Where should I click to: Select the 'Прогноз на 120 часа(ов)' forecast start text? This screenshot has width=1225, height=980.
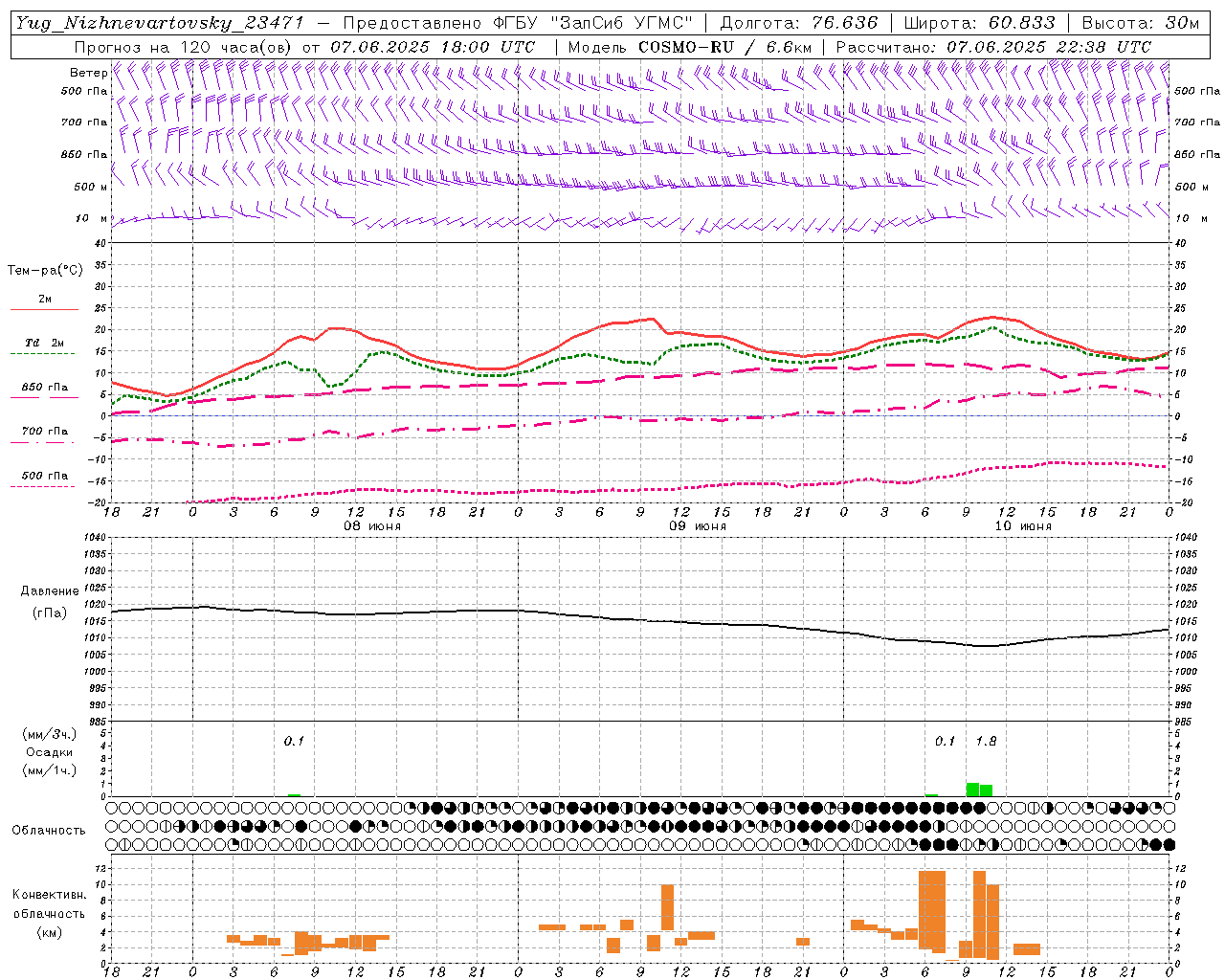click(185, 47)
